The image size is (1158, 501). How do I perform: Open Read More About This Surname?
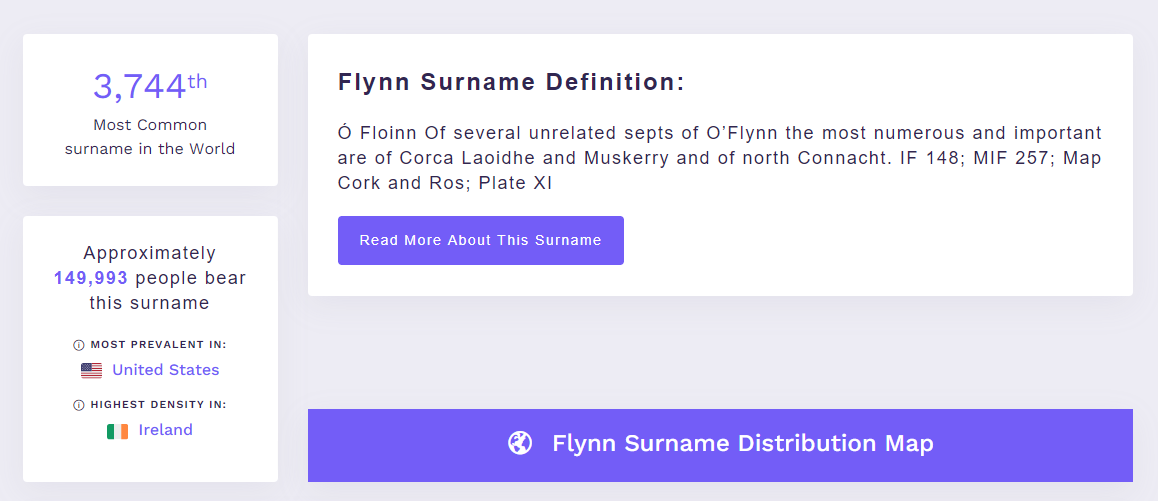pos(481,240)
